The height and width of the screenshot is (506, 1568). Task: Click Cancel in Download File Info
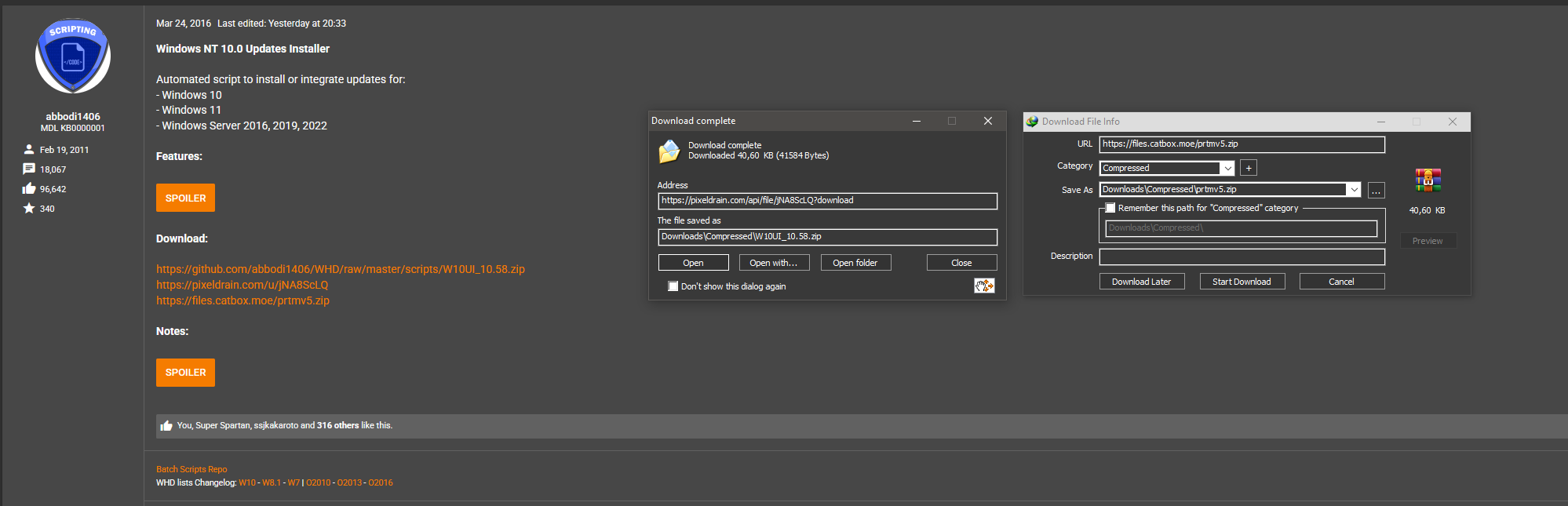(x=1342, y=282)
